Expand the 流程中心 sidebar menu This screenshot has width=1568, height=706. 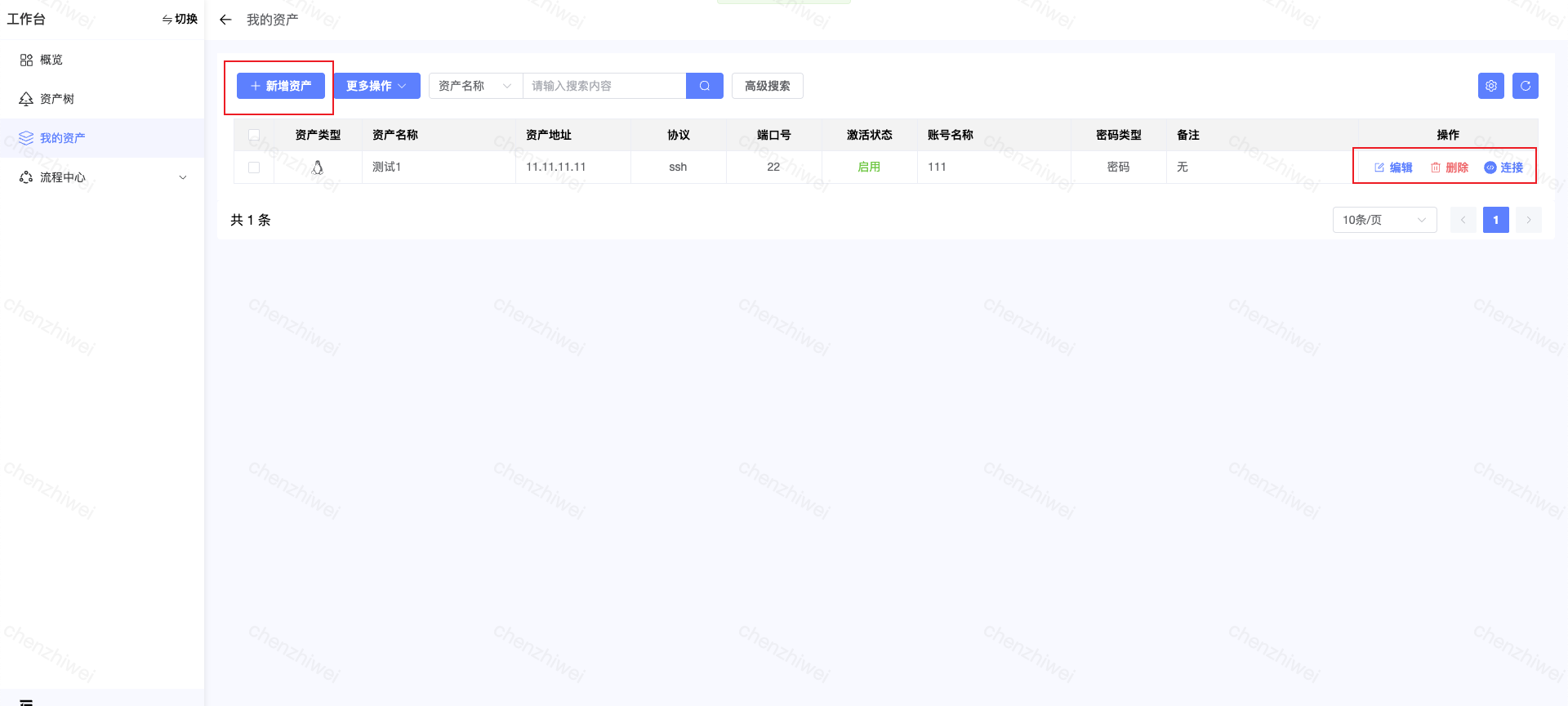click(x=102, y=177)
